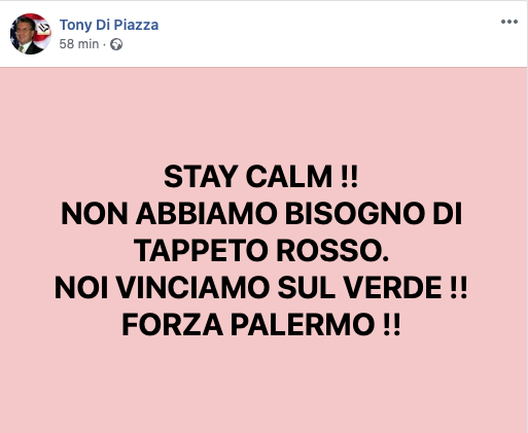Click the NOI VINCIAMO SUL VERDE !! line

click(261, 288)
